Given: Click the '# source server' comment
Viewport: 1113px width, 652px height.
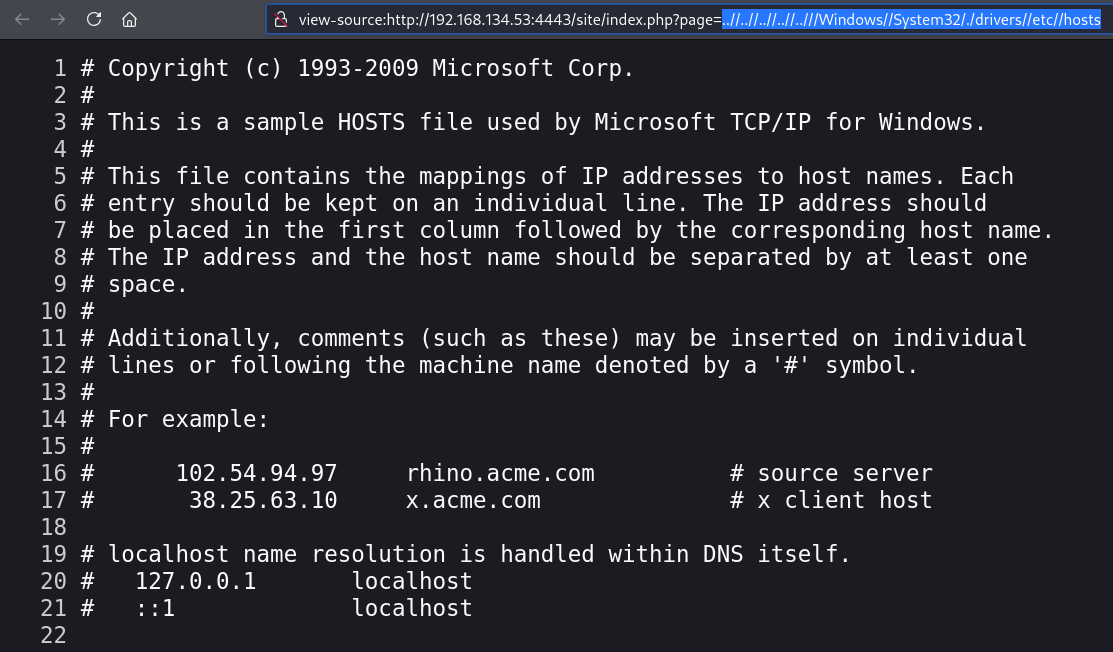Looking at the screenshot, I should [x=831, y=473].
